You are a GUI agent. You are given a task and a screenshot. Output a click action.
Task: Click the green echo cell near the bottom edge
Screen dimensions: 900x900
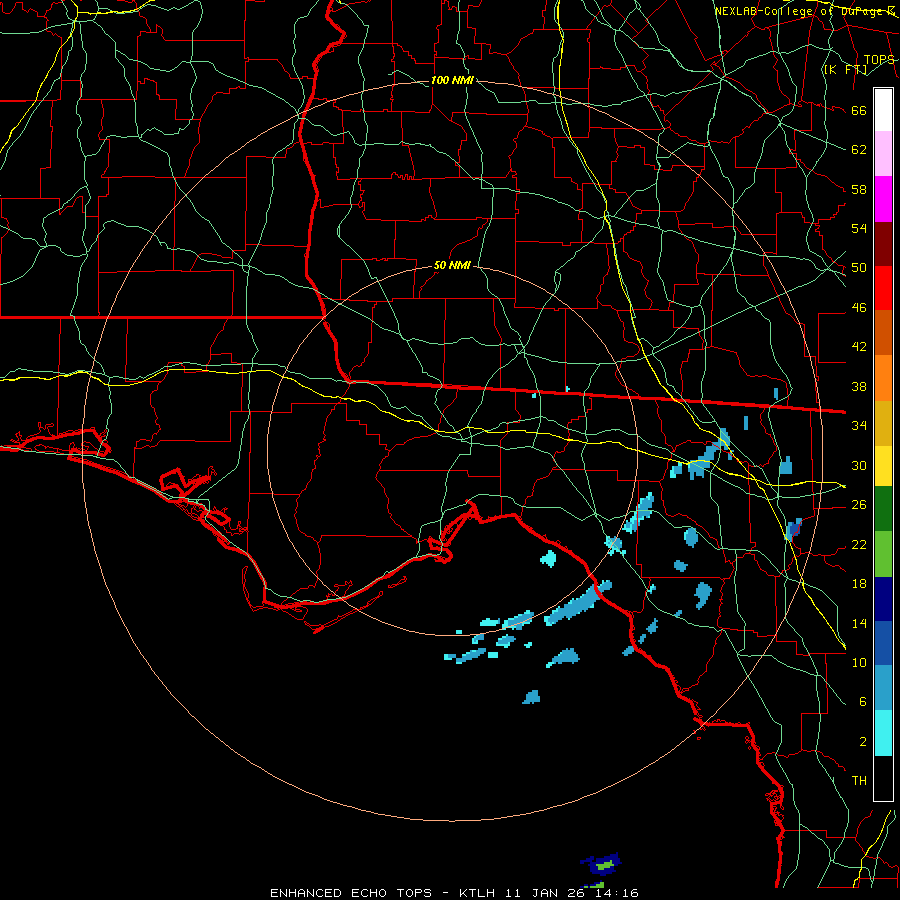[x=604, y=865]
